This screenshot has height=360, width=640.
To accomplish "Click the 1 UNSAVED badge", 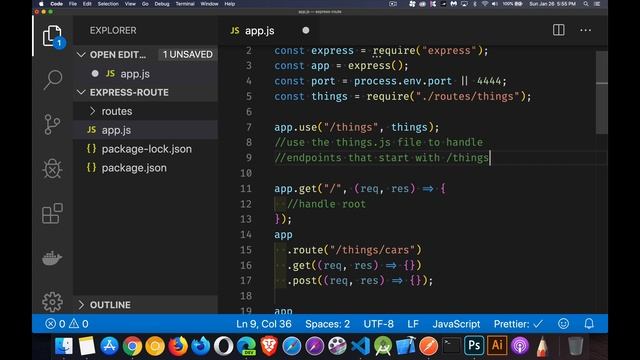I will [187, 54].
